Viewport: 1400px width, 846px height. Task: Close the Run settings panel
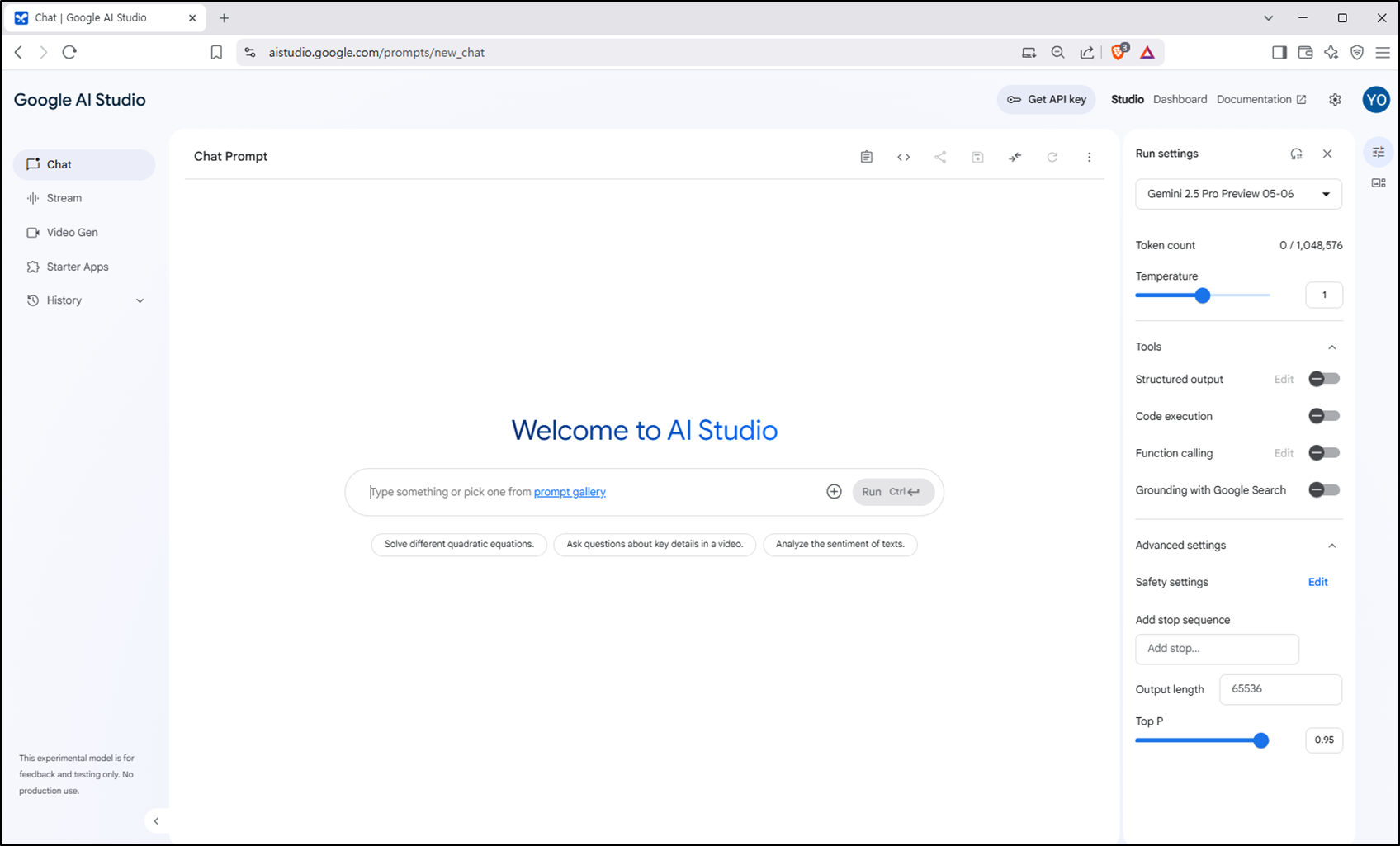[x=1327, y=154]
